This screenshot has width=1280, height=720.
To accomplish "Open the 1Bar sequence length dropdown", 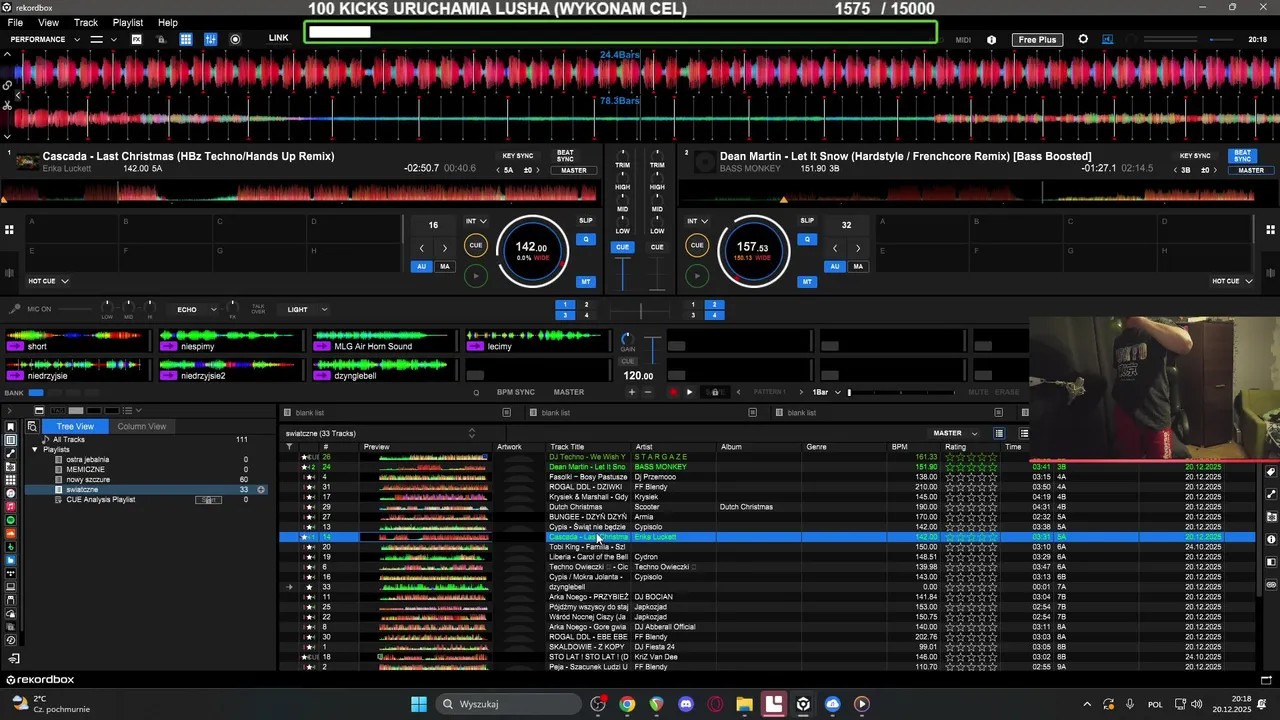I will click(x=826, y=392).
